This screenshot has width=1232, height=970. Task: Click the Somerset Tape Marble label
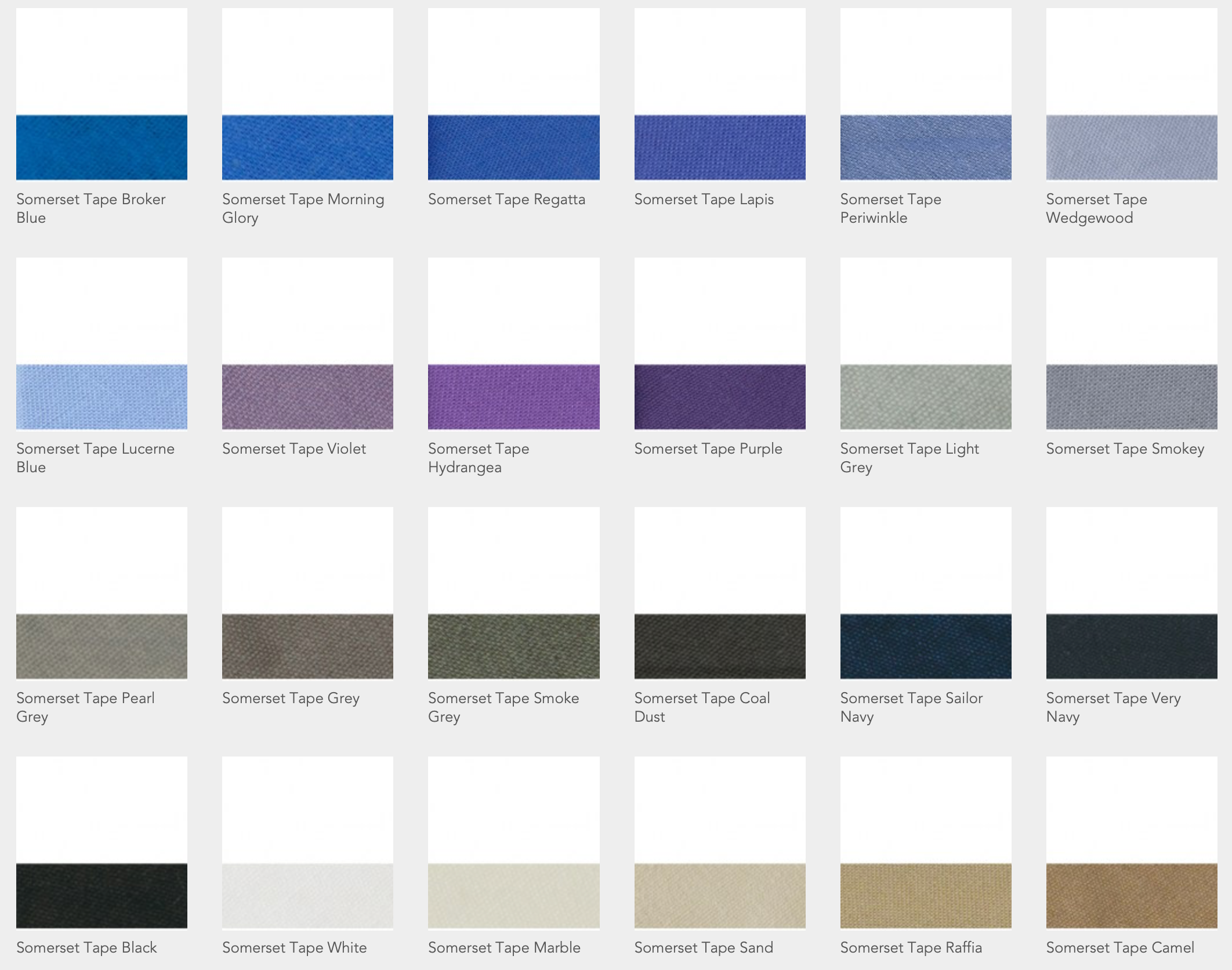click(x=503, y=948)
